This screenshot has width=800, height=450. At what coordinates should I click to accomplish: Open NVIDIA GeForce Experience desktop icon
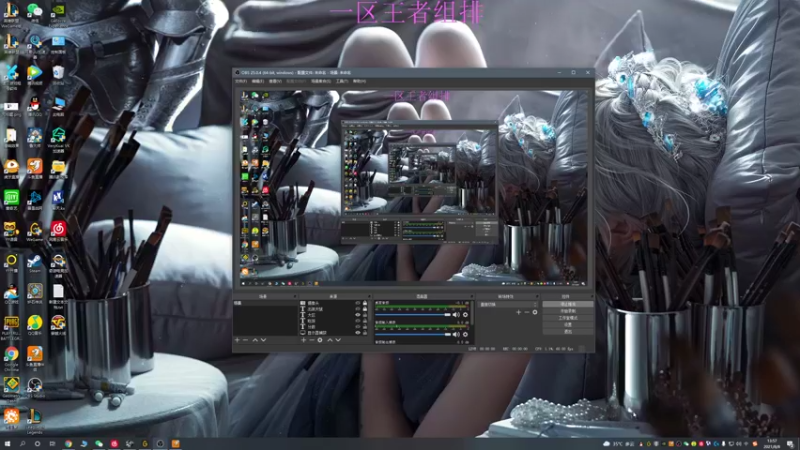(x=58, y=12)
